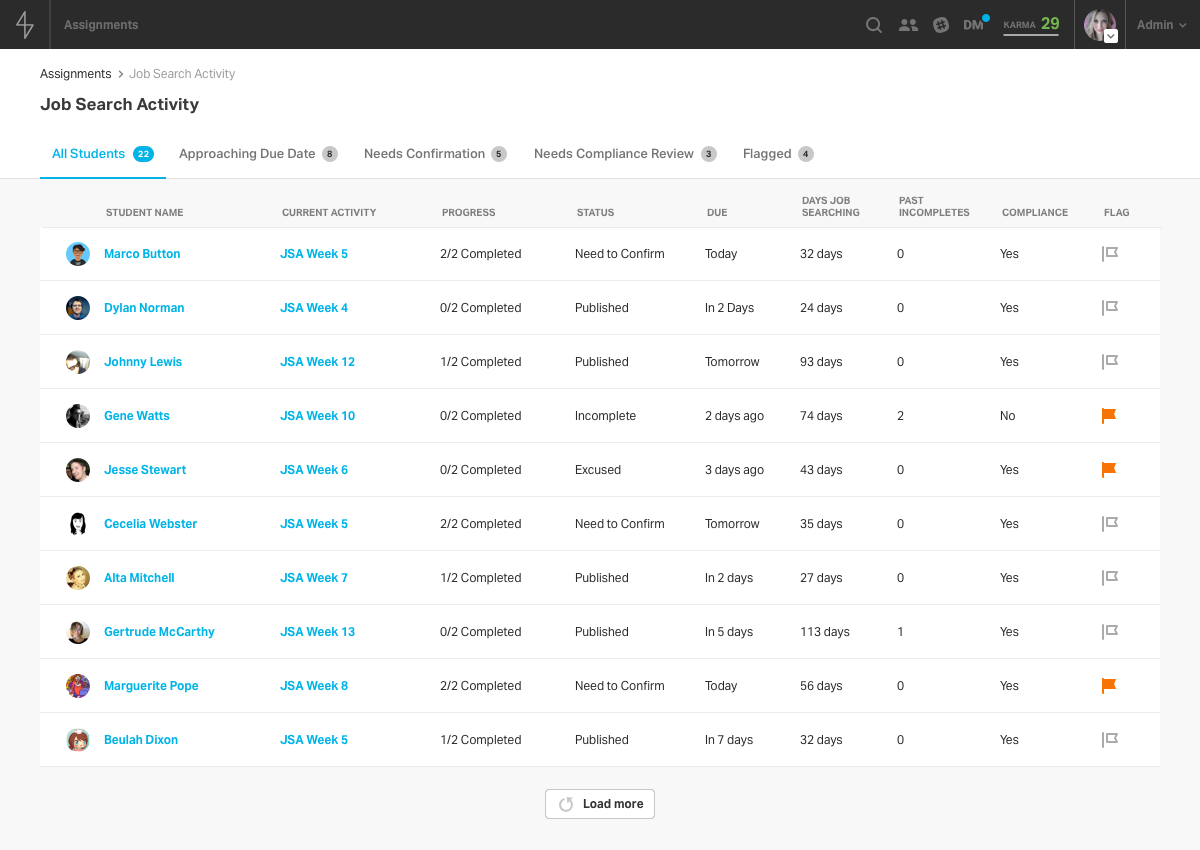Expand the profile avatar chevron menu
The height and width of the screenshot is (850, 1200).
(1110, 37)
